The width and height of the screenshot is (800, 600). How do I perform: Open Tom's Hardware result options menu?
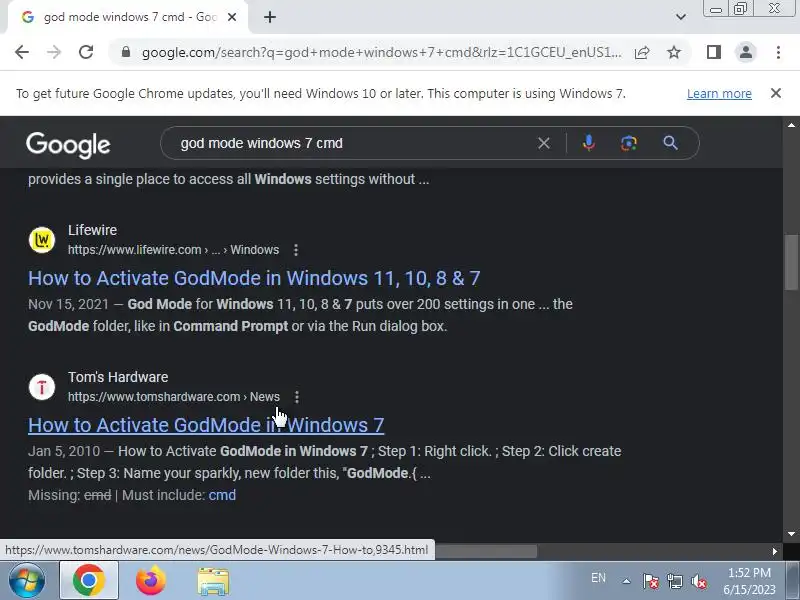pyautogui.click(x=296, y=397)
